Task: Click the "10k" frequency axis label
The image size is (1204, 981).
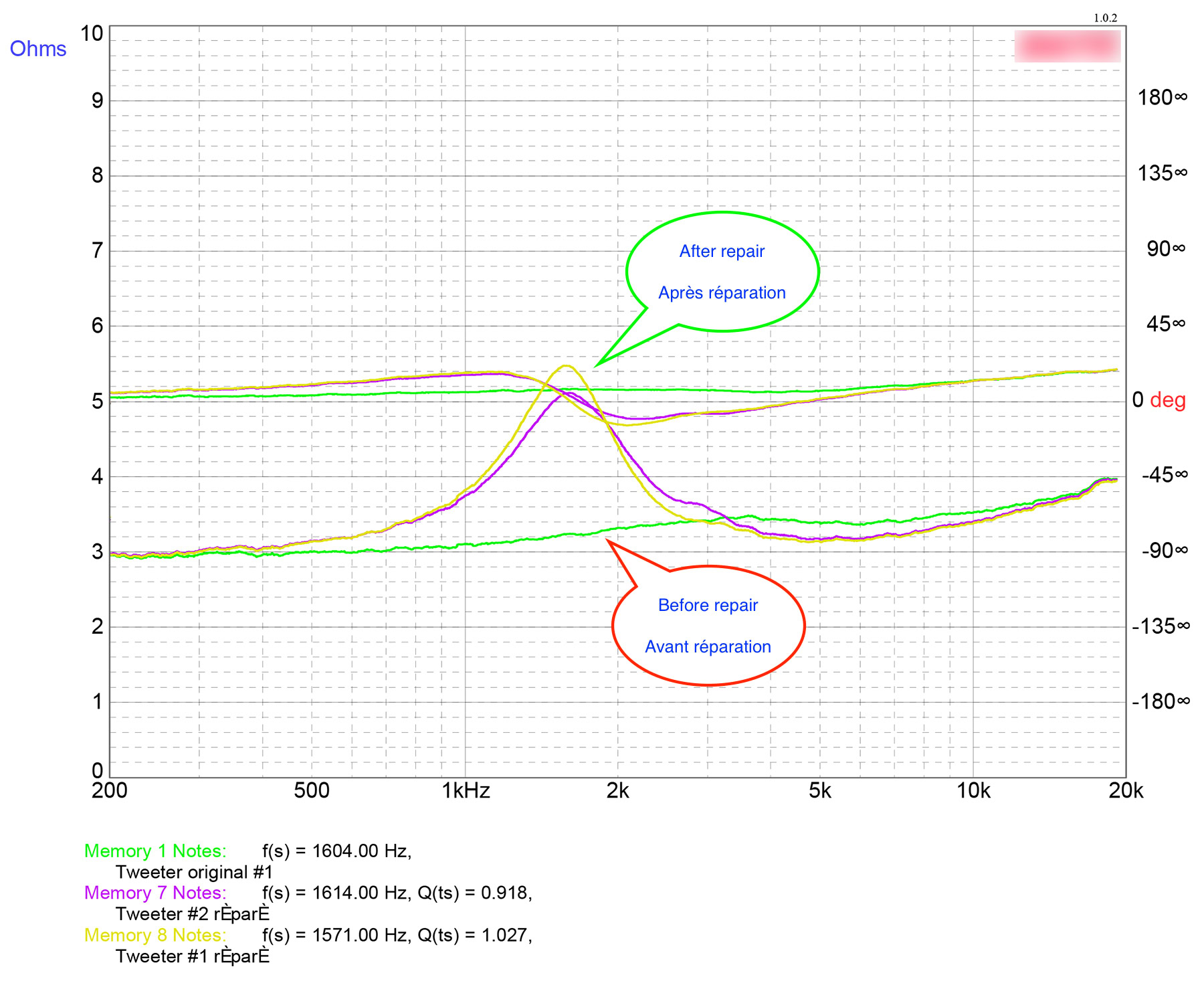Action: (x=973, y=791)
